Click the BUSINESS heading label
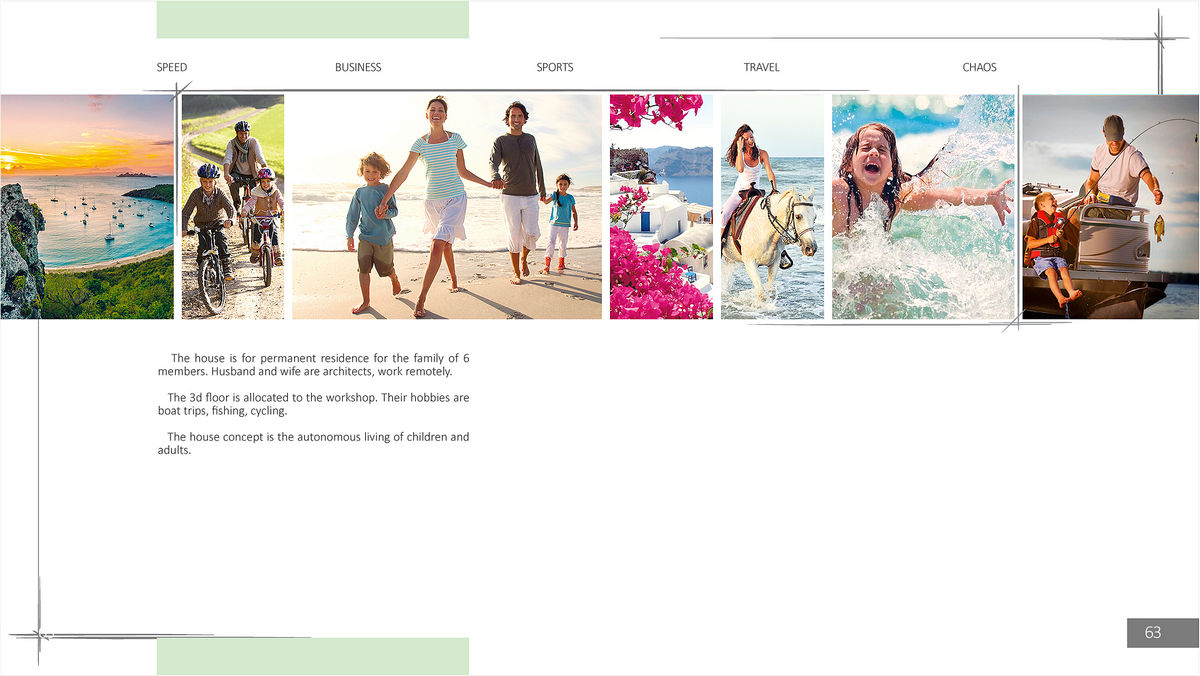1200x676 pixels. [358, 67]
